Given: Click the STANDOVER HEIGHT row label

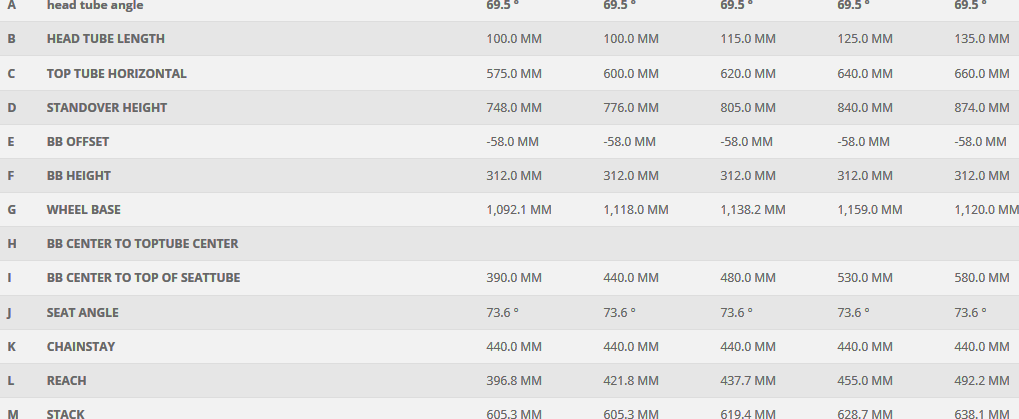Looking at the screenshot, I should 106,108.
